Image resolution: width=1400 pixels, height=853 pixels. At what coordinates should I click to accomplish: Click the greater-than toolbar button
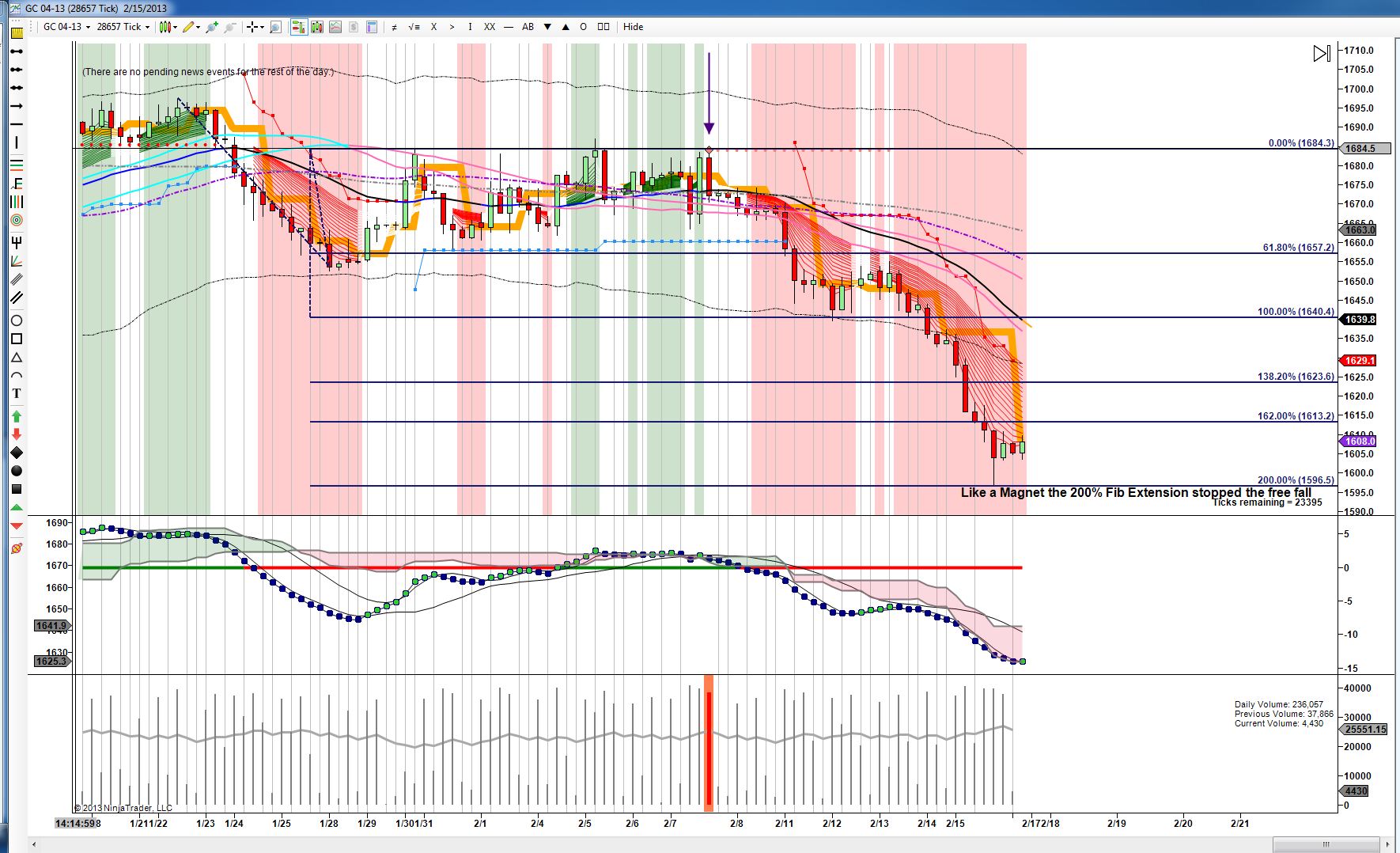click(x=452, y=27)
